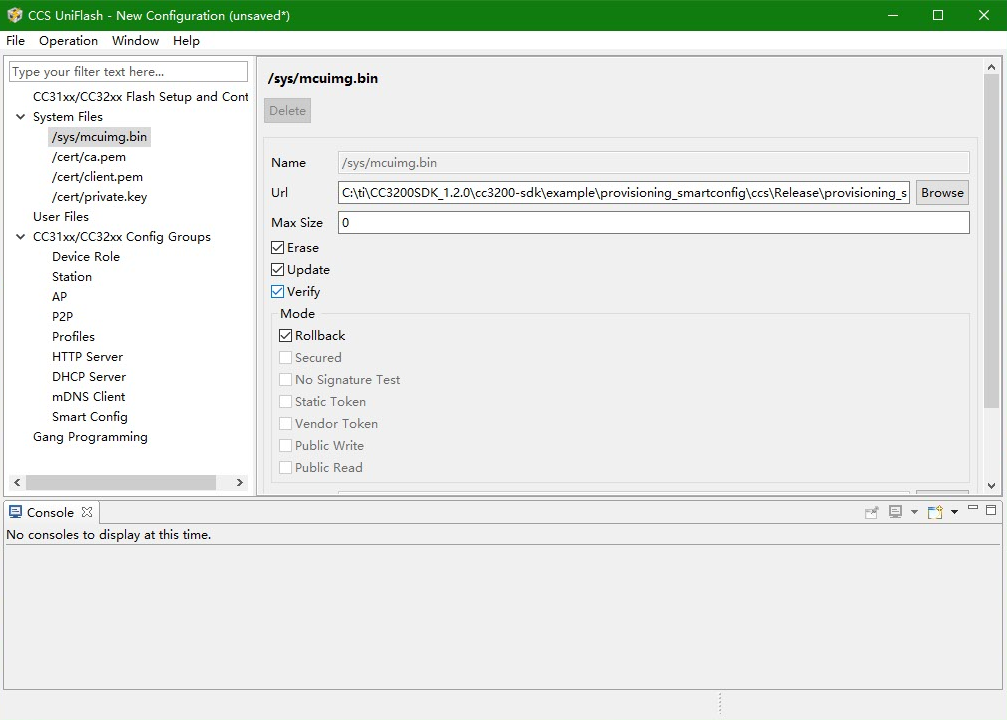Click the Public Write checkbox

285,445
